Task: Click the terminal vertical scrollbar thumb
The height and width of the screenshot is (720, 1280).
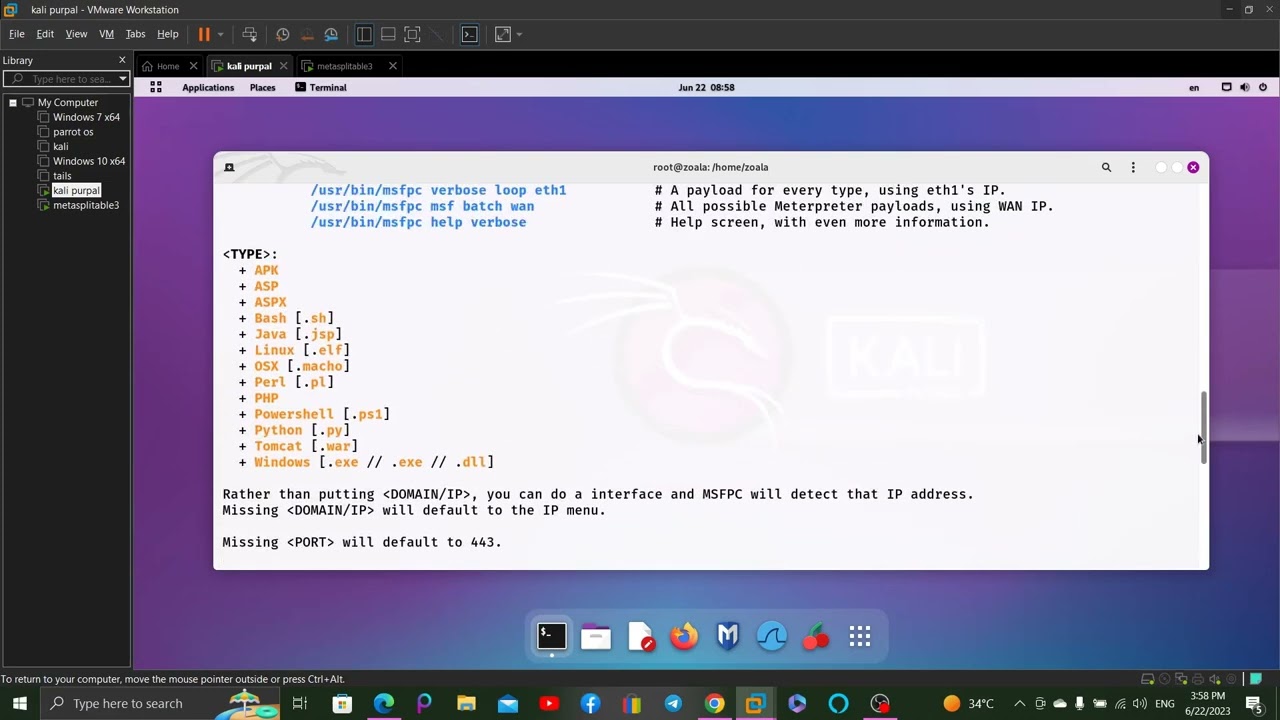Action: [x=1203, y=427]
